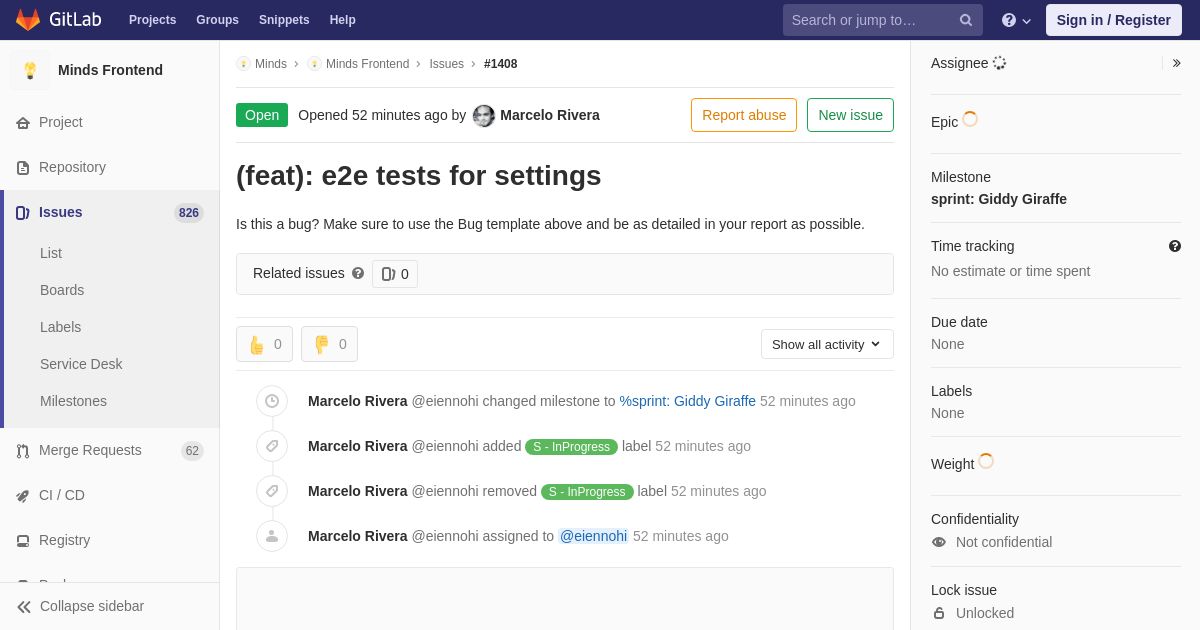Image resolution: width=1200 pixels, height=630 pixels.
Task: Expand the Help dropdown in navbar
Action: click(x=1016, y=20)
